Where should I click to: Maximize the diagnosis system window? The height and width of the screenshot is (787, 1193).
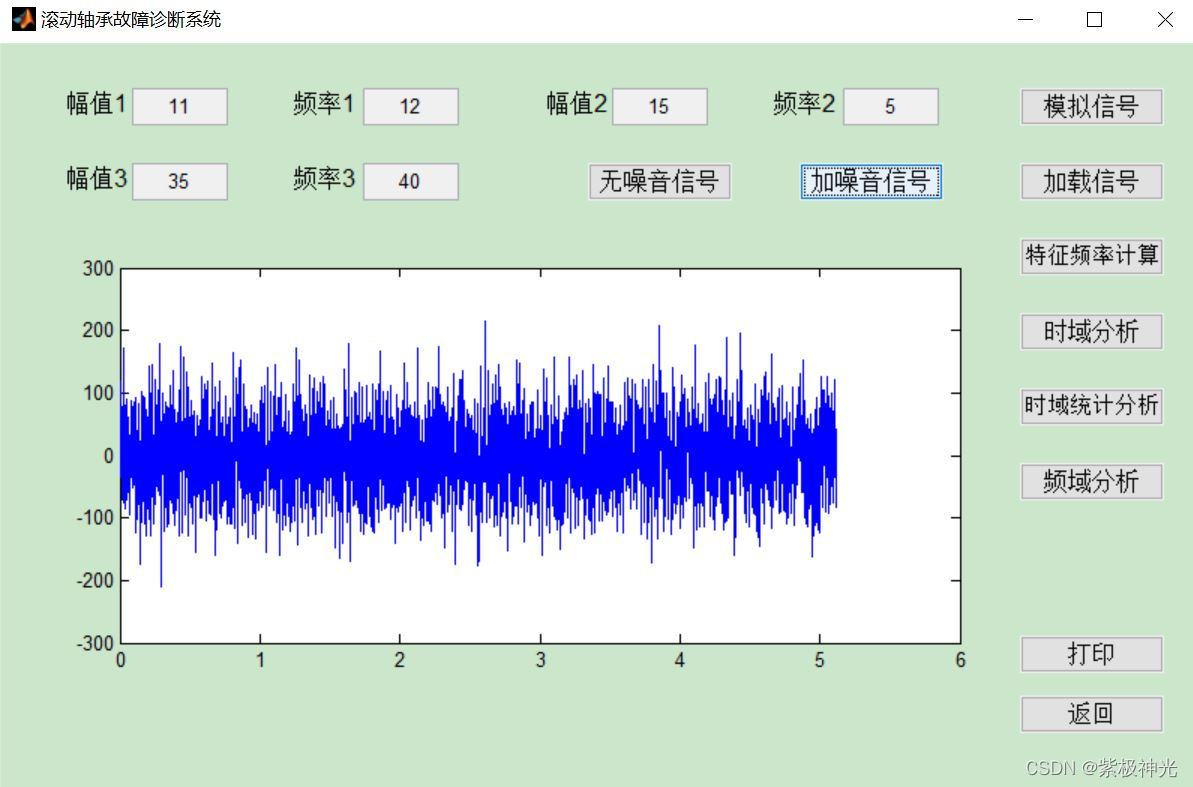click(x=1094, y=20)
